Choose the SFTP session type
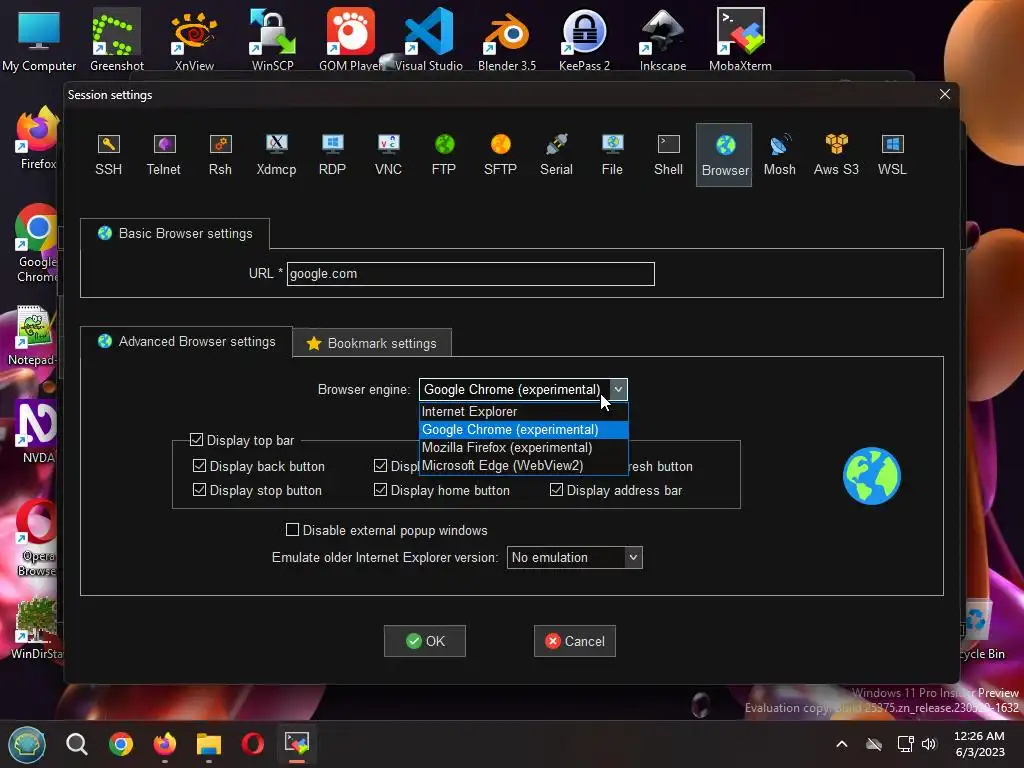Screen dimensions: 1024x768 (x=500, y=155)
